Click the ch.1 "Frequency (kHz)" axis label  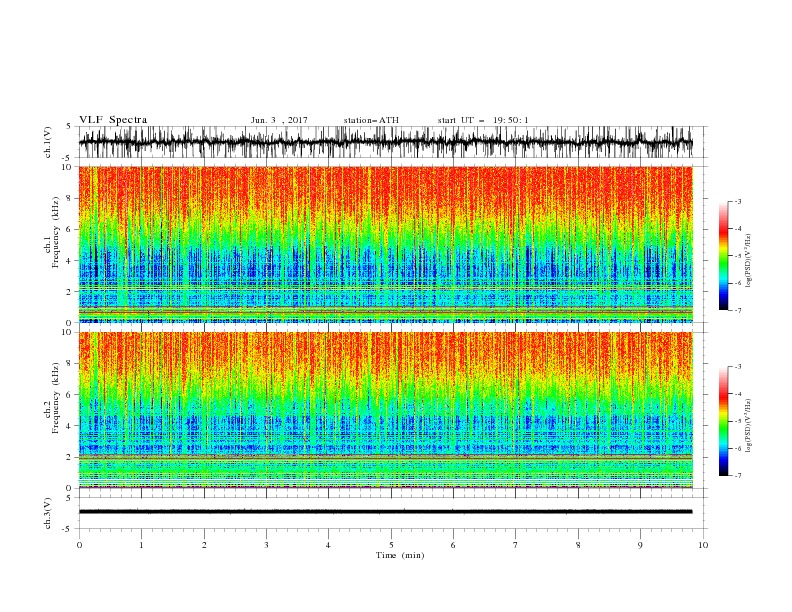[x=56, y=232]
